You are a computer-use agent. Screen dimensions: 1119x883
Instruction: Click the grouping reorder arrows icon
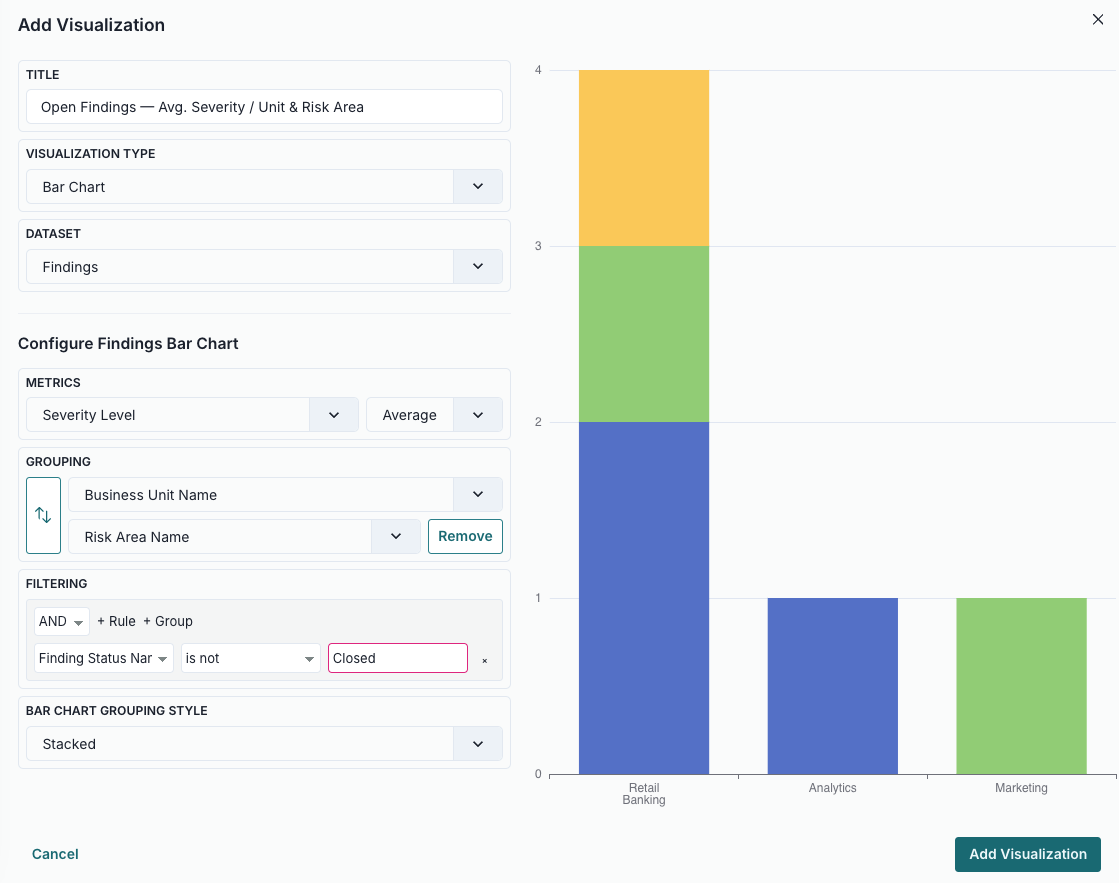[x=41, y=515]
